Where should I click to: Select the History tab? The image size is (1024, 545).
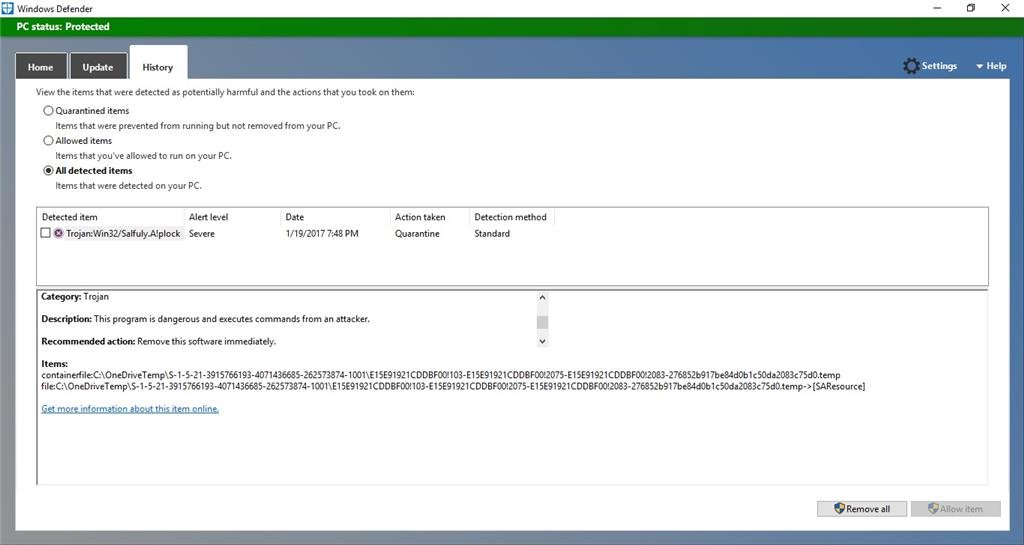[158, 67]
